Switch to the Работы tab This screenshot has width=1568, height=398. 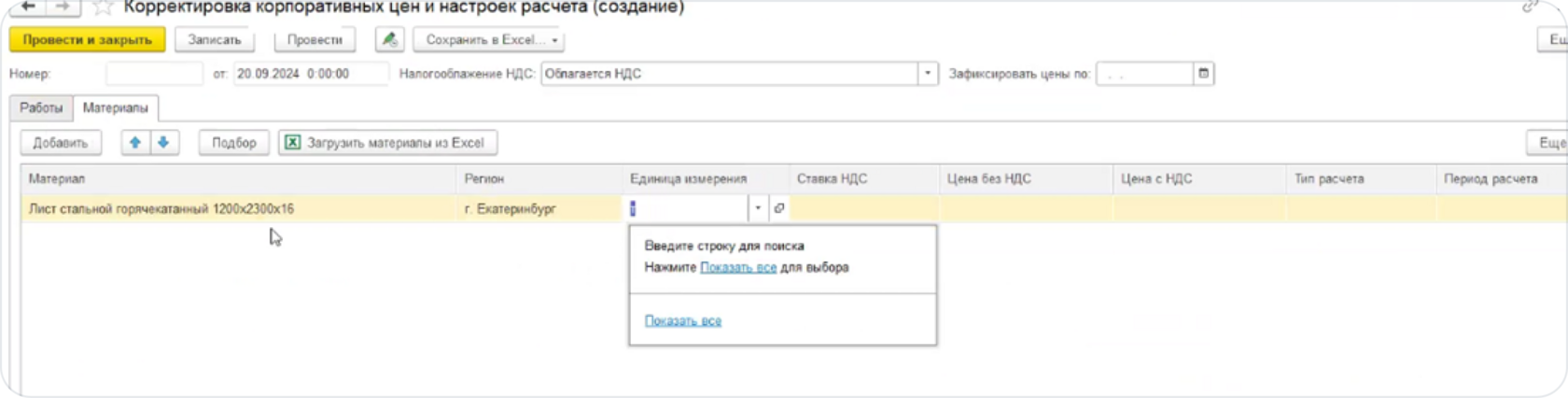(41, 108)
